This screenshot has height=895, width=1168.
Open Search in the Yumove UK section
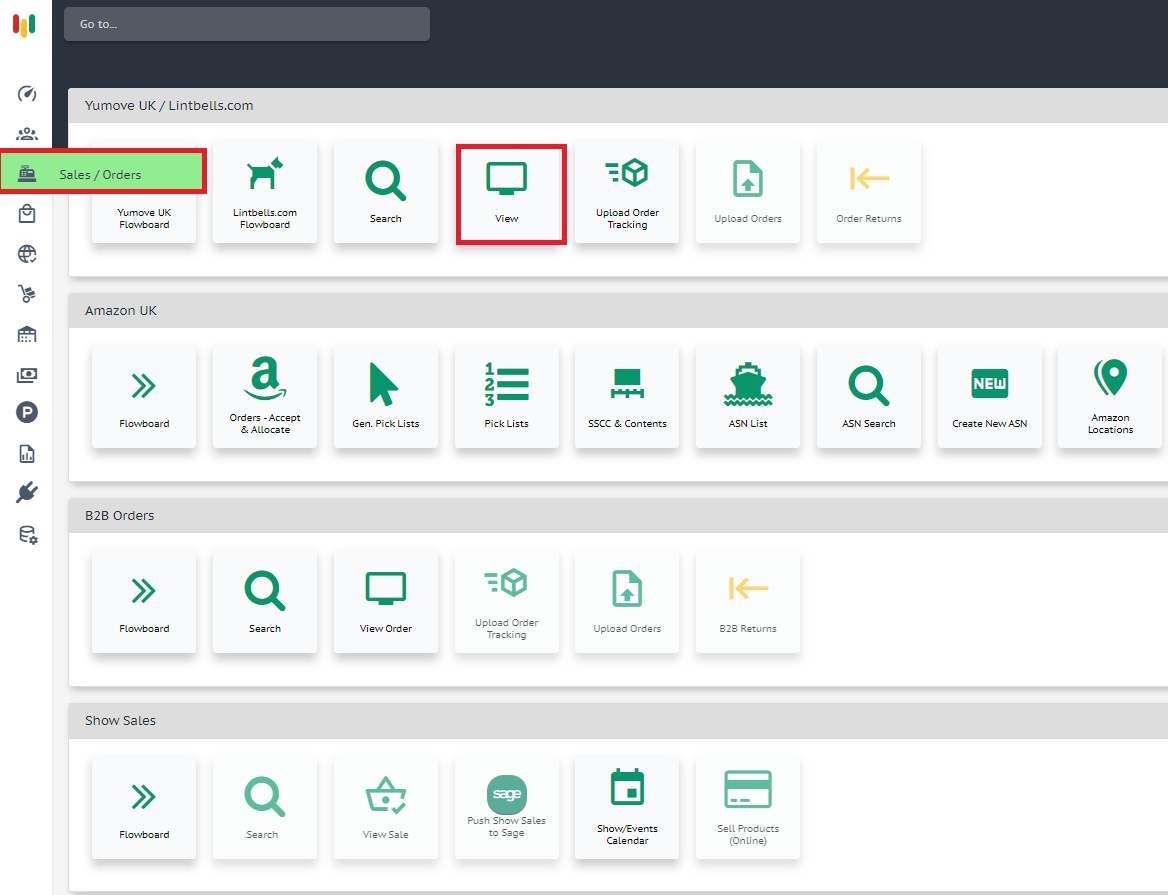(385, 191)
